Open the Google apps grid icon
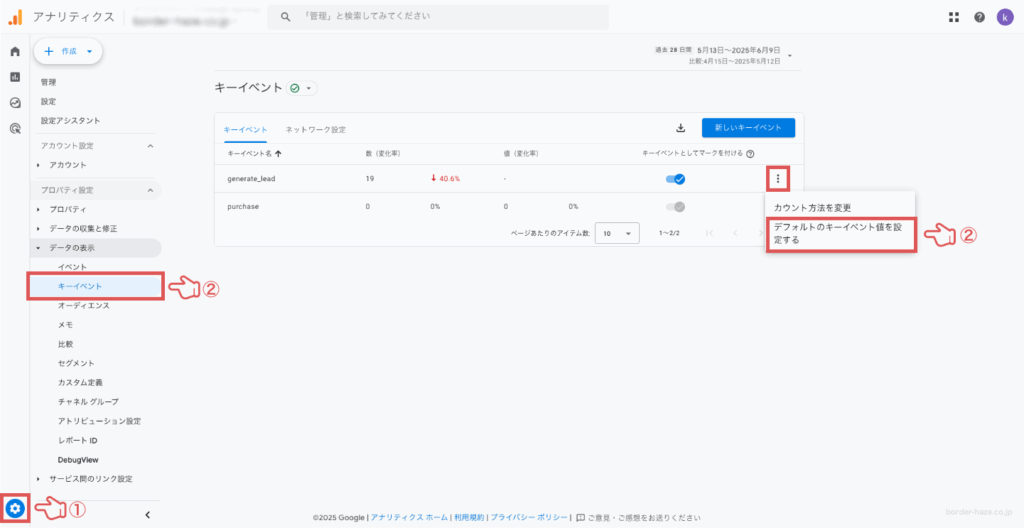This screenshot has width=1024, height=528. tap(954, 18)
